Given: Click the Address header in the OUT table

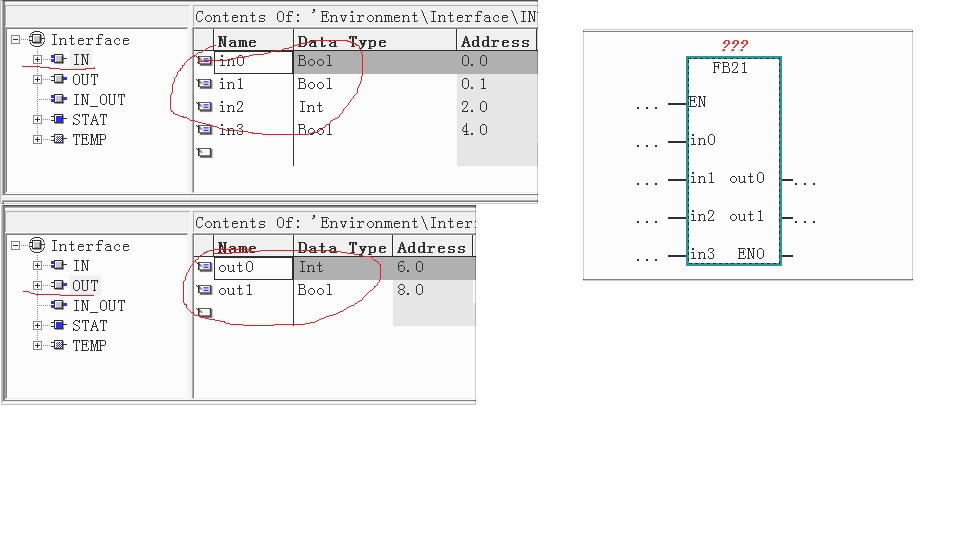Looking at the screenshot, I should [x=432, y=247].
